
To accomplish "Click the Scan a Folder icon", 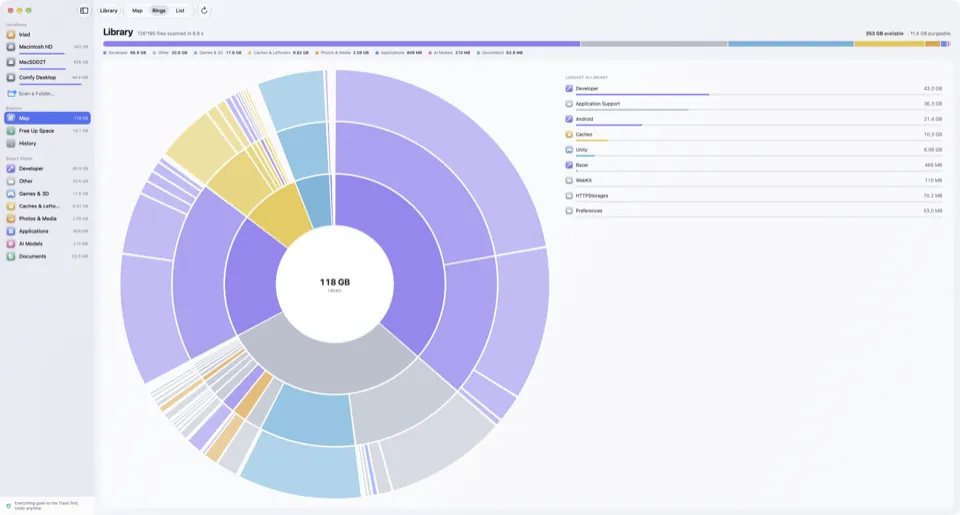I will point(11,94).
